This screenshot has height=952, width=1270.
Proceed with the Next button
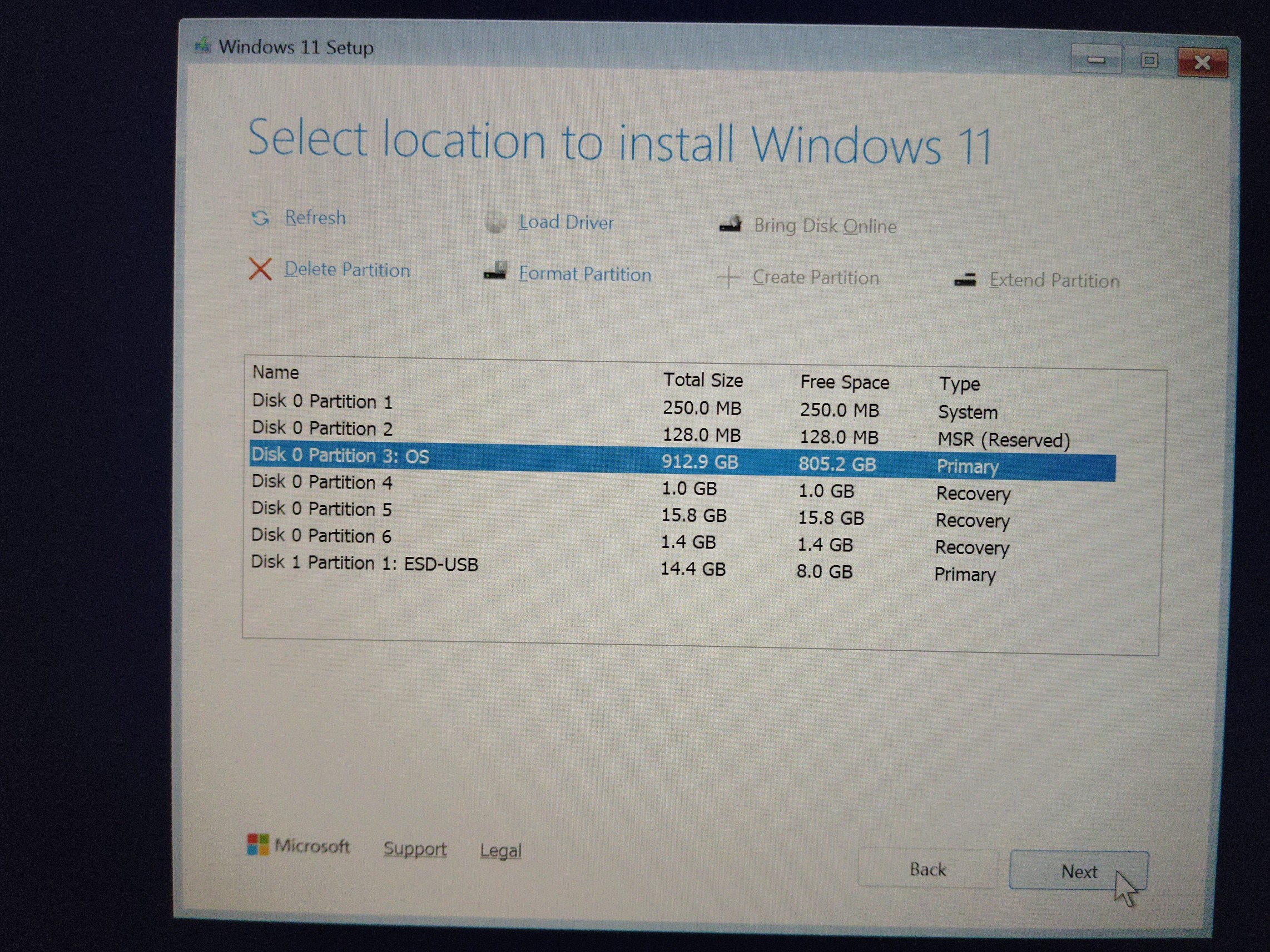(1079, 871)
